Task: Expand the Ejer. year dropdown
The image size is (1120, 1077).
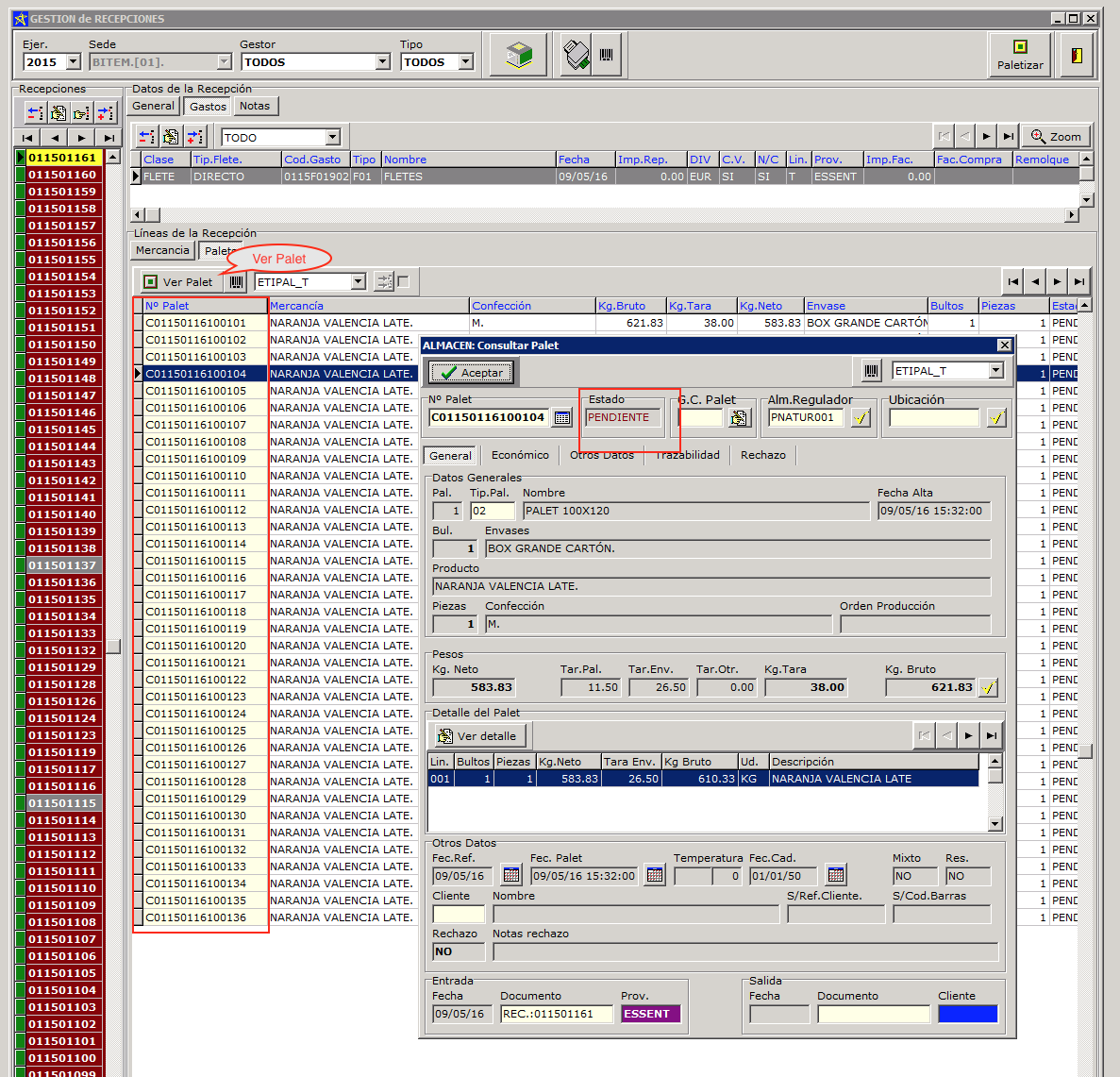Action: [74, 62]
